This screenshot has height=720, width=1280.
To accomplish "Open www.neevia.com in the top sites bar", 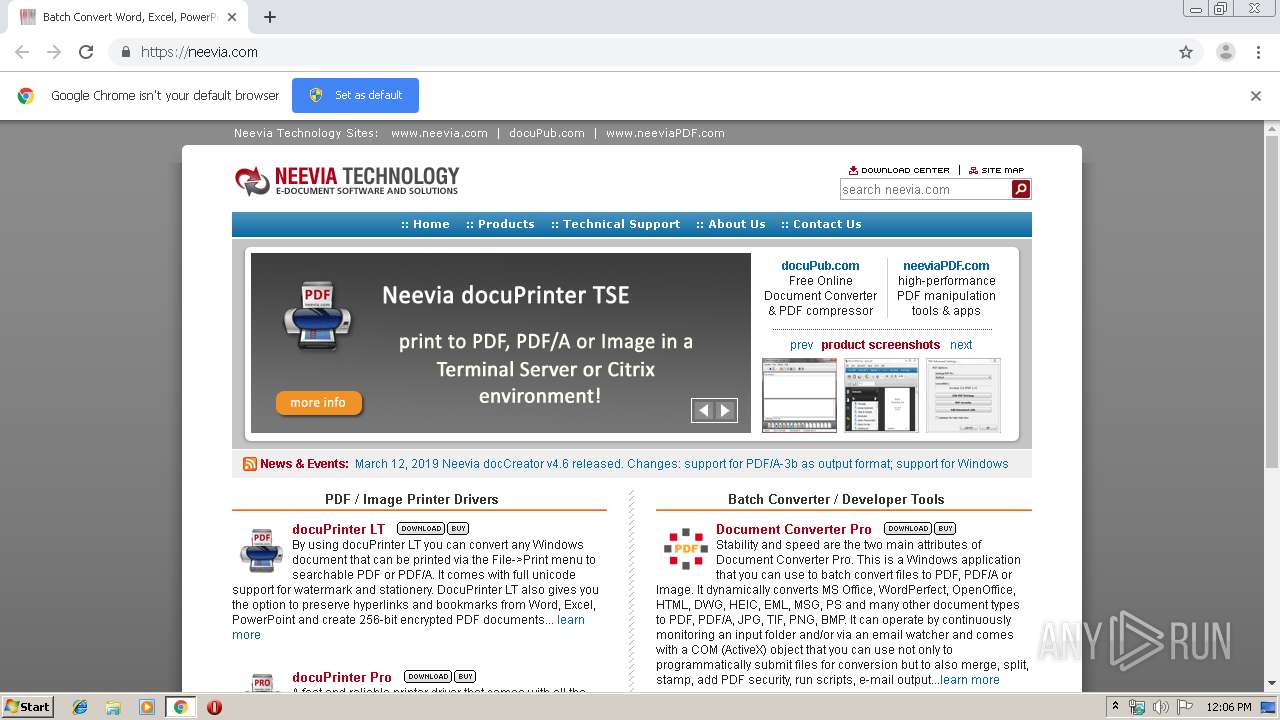I will 439,133.
